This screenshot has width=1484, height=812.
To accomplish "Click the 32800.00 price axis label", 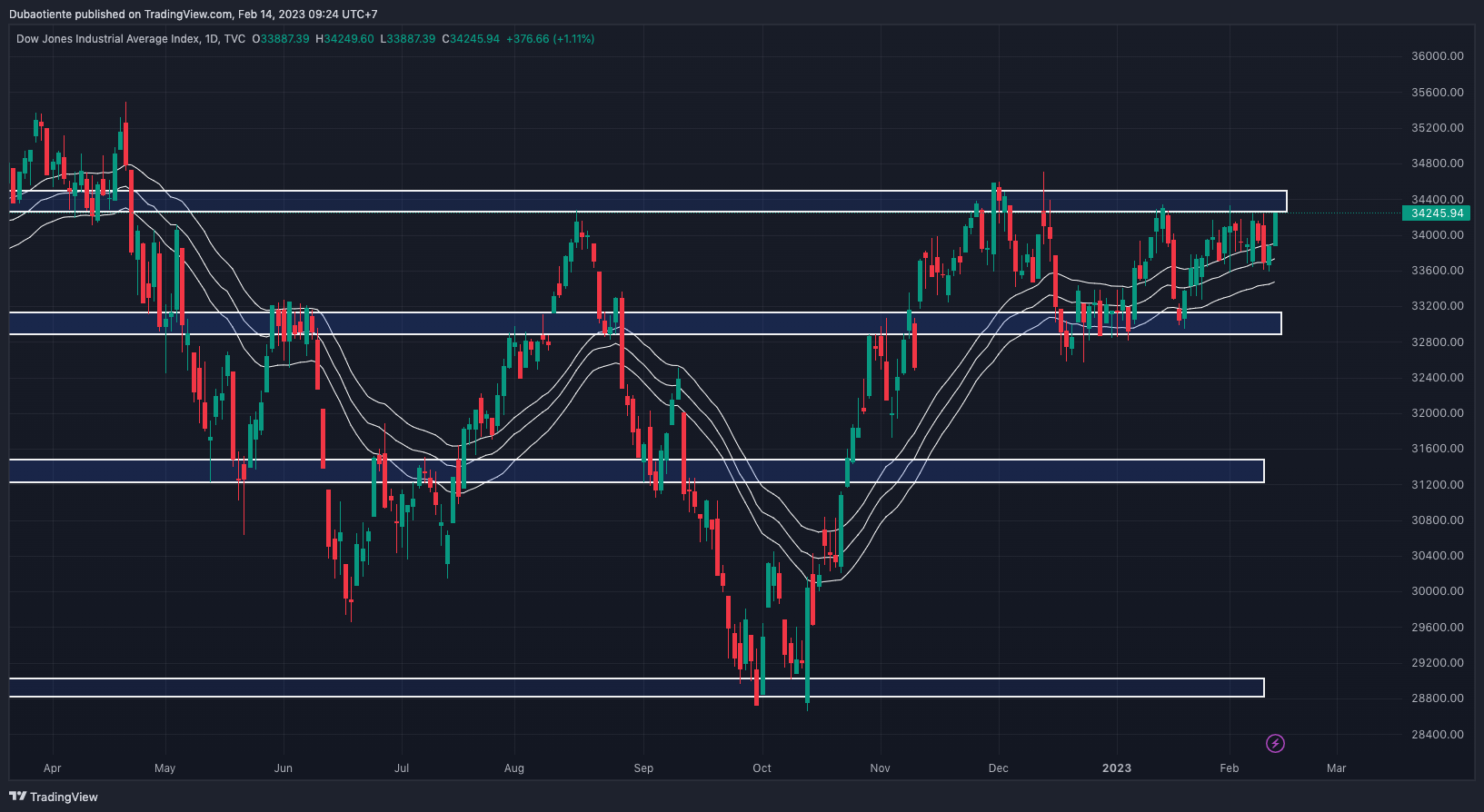I will click(x=1437, y=342).
